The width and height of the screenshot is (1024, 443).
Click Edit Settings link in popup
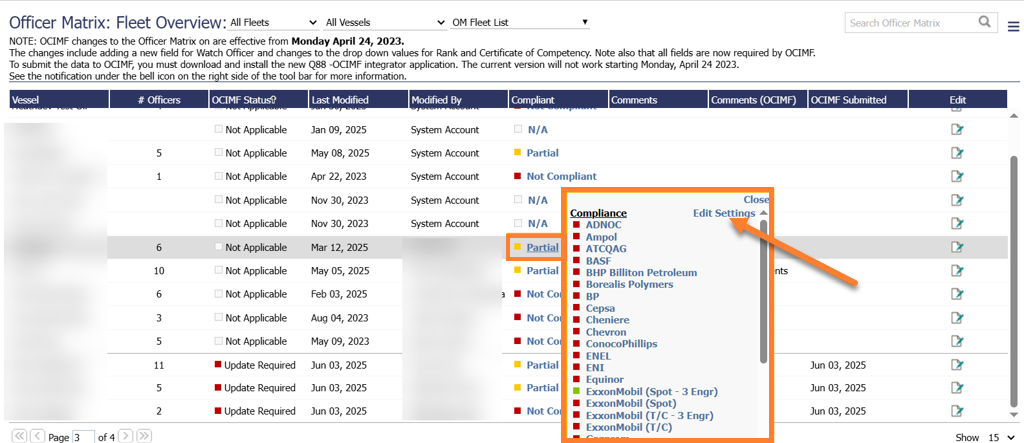[x=725, y=213]
